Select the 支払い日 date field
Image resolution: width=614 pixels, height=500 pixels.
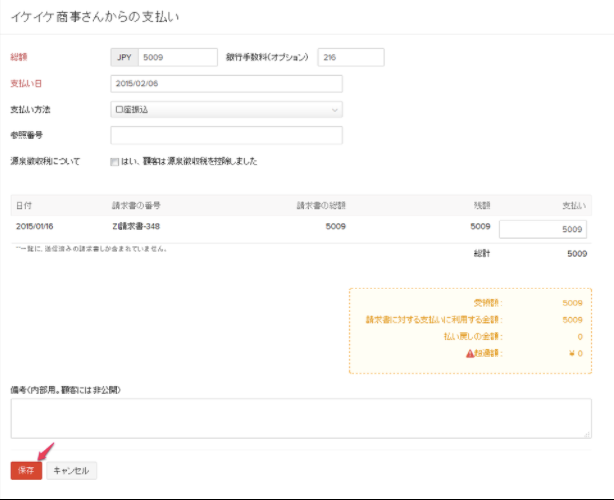coord(226,84)
